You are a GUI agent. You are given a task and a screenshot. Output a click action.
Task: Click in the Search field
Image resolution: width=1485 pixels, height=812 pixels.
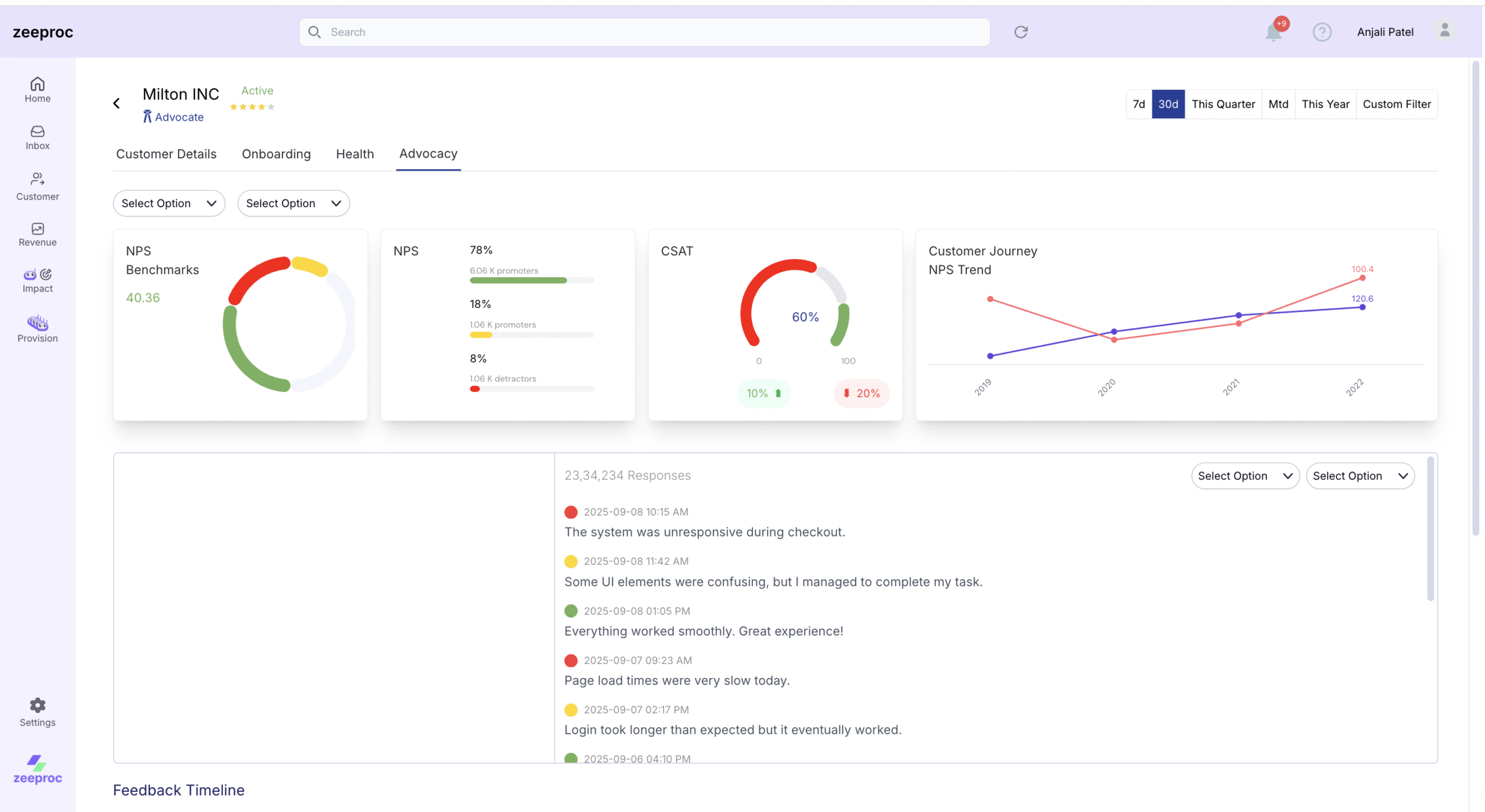[x=644, y=32]
